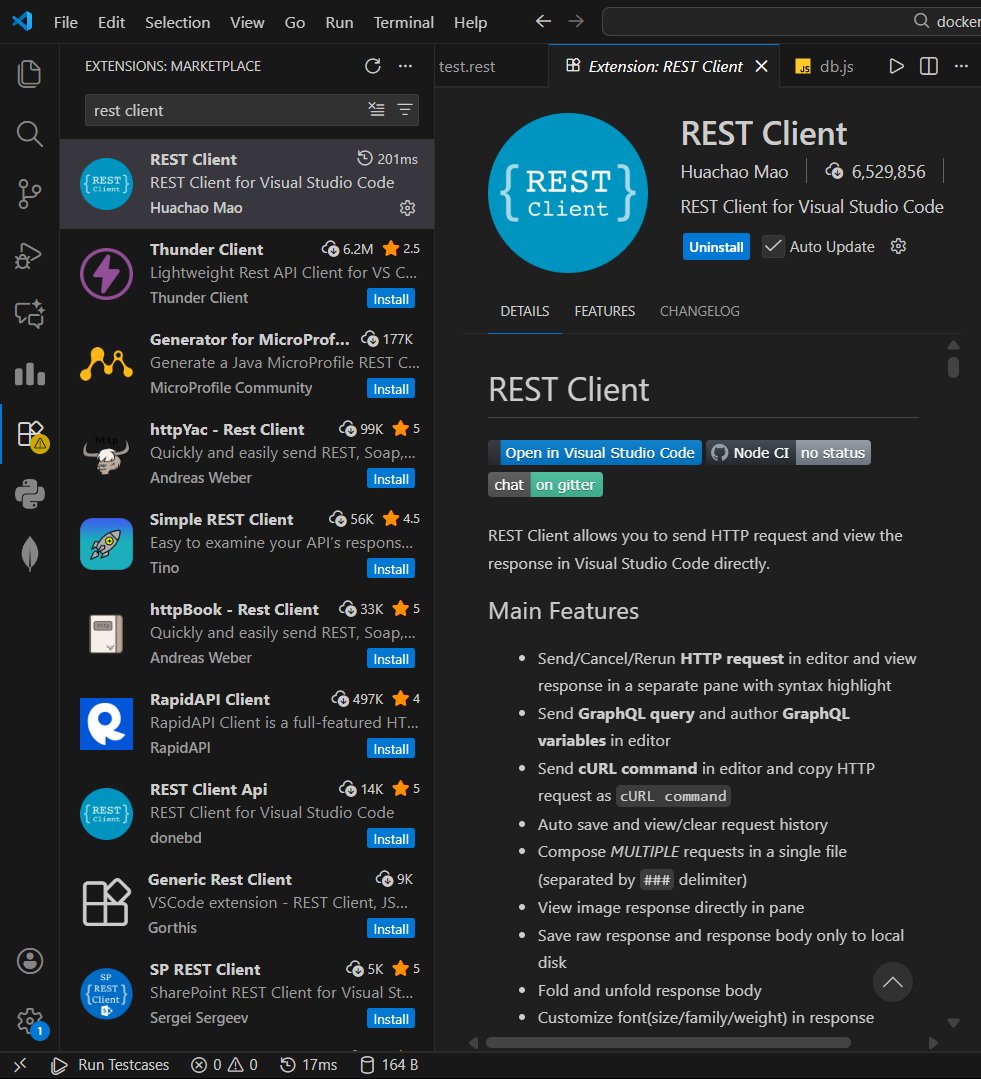Refresh the extensions marketplace list
981x1079 pixels.
pyautogui.click(x=372, y=66)
